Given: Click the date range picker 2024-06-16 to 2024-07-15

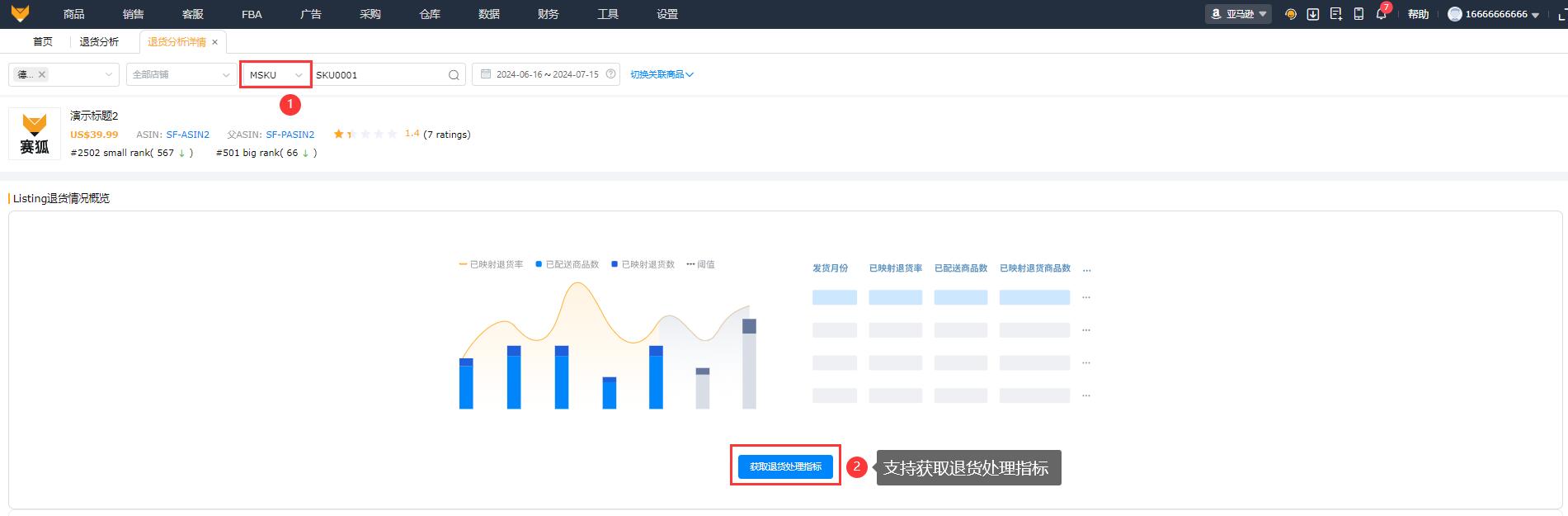Looking at the screenshot, I should click(546, 74).
